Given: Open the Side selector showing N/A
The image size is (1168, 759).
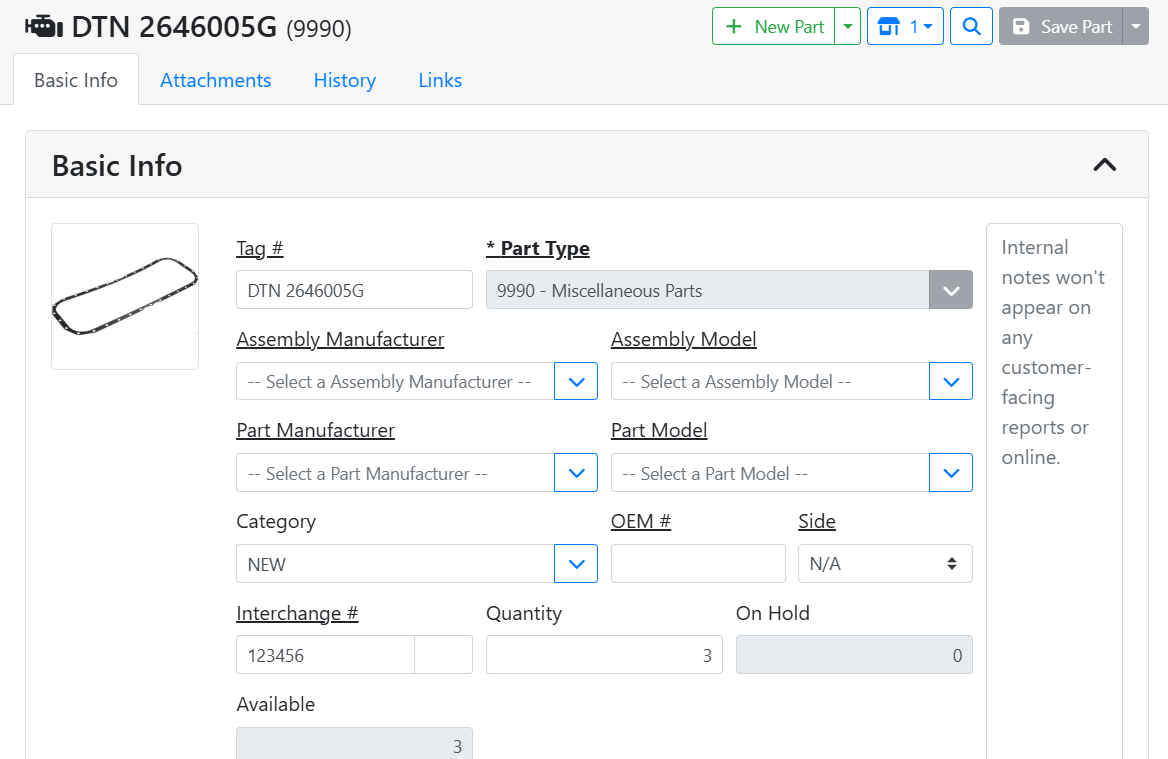Looking at the screenshot, I should click(884, 564).
